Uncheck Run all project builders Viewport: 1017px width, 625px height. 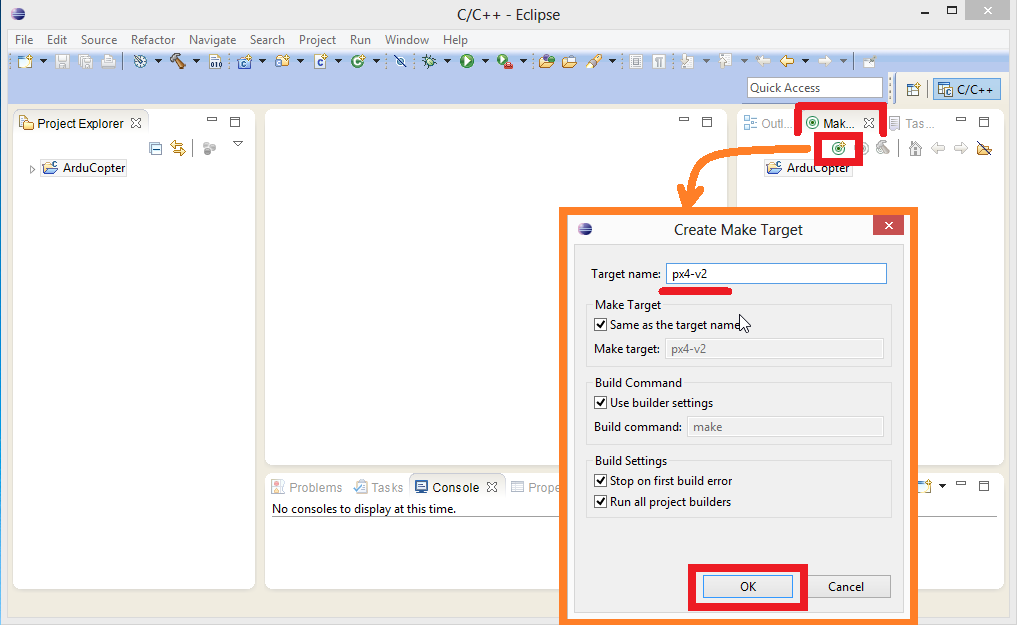point(601,502)
